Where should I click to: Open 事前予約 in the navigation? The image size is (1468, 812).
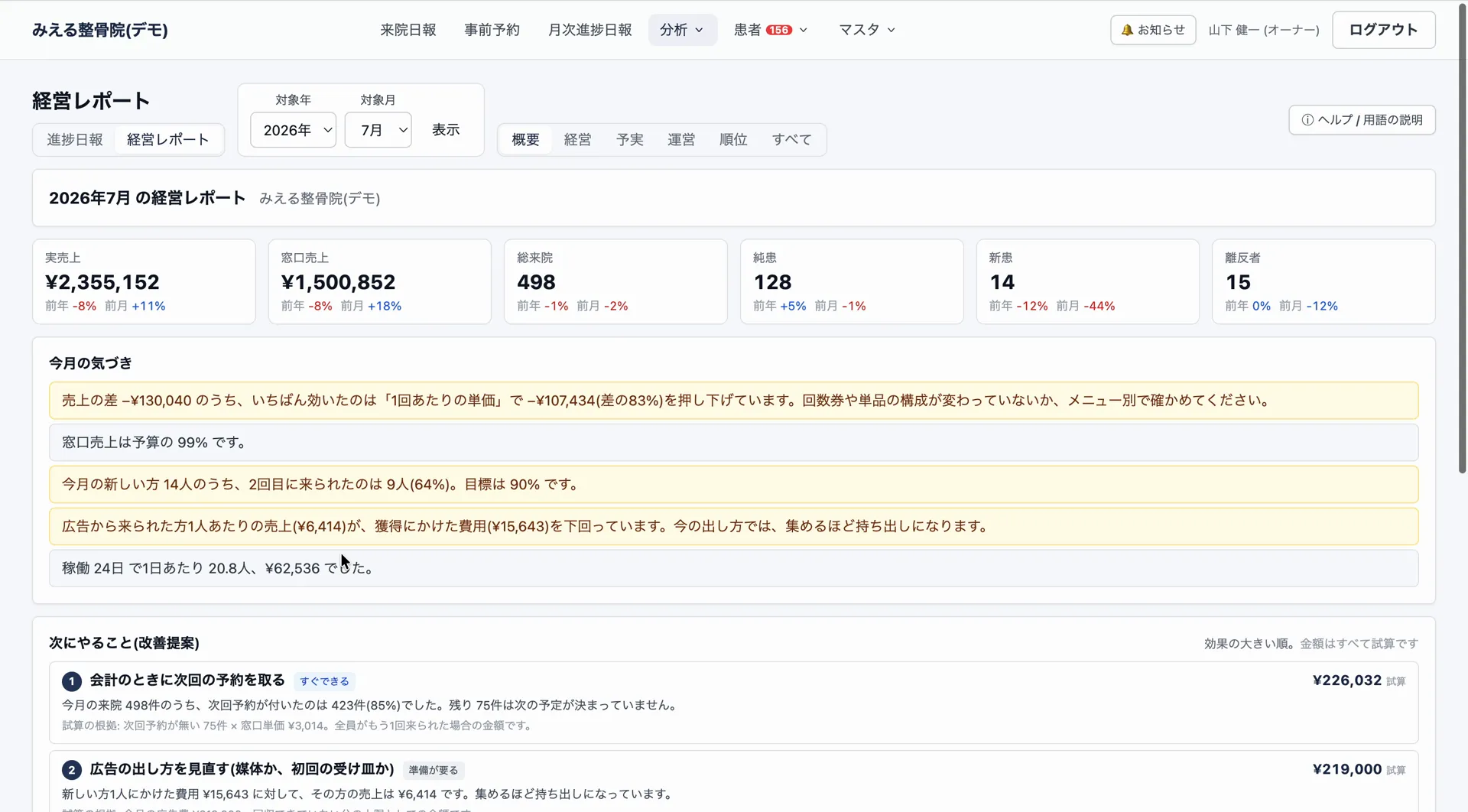[492, 30]
